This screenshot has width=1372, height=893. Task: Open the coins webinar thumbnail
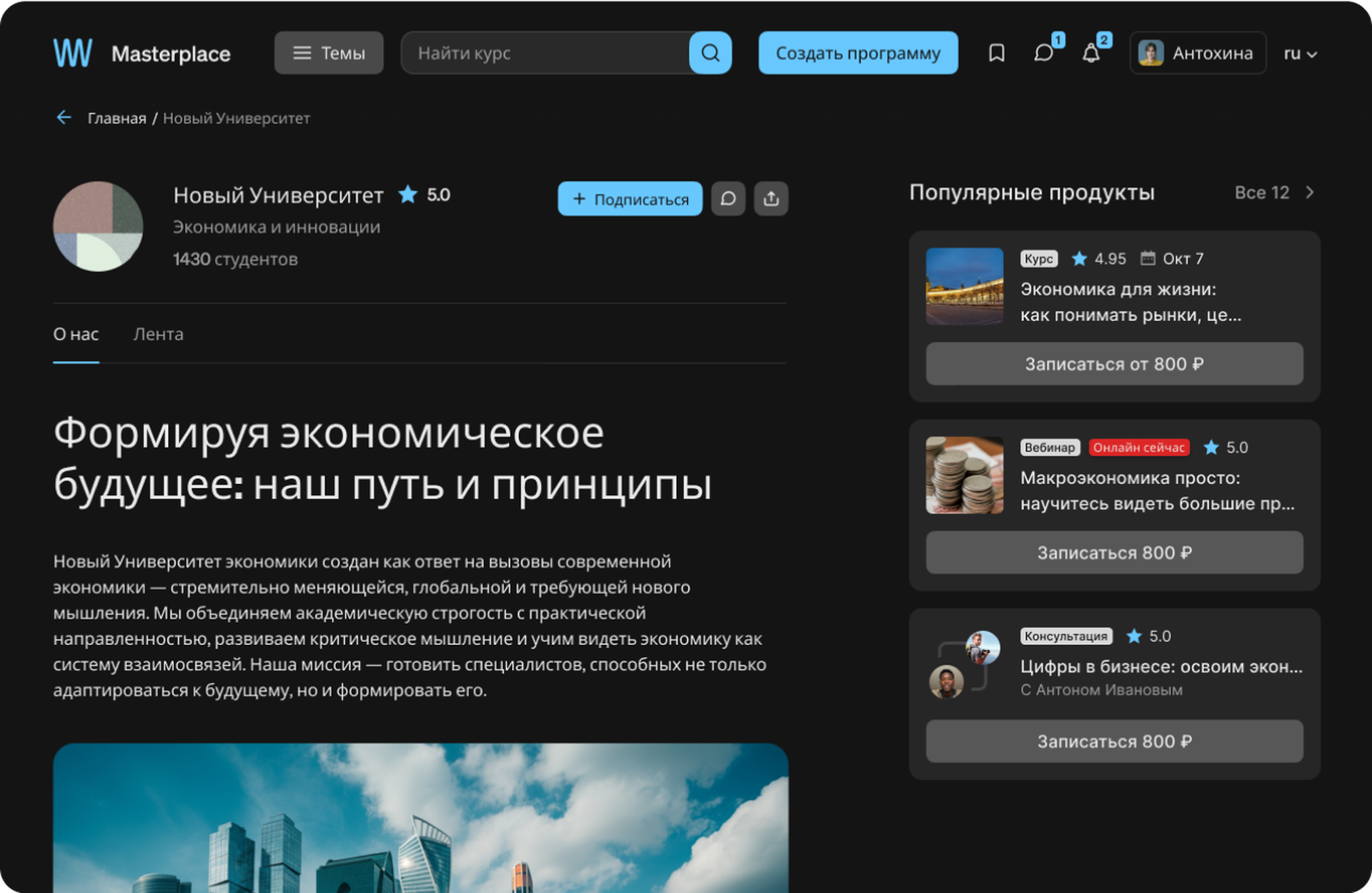964,475
